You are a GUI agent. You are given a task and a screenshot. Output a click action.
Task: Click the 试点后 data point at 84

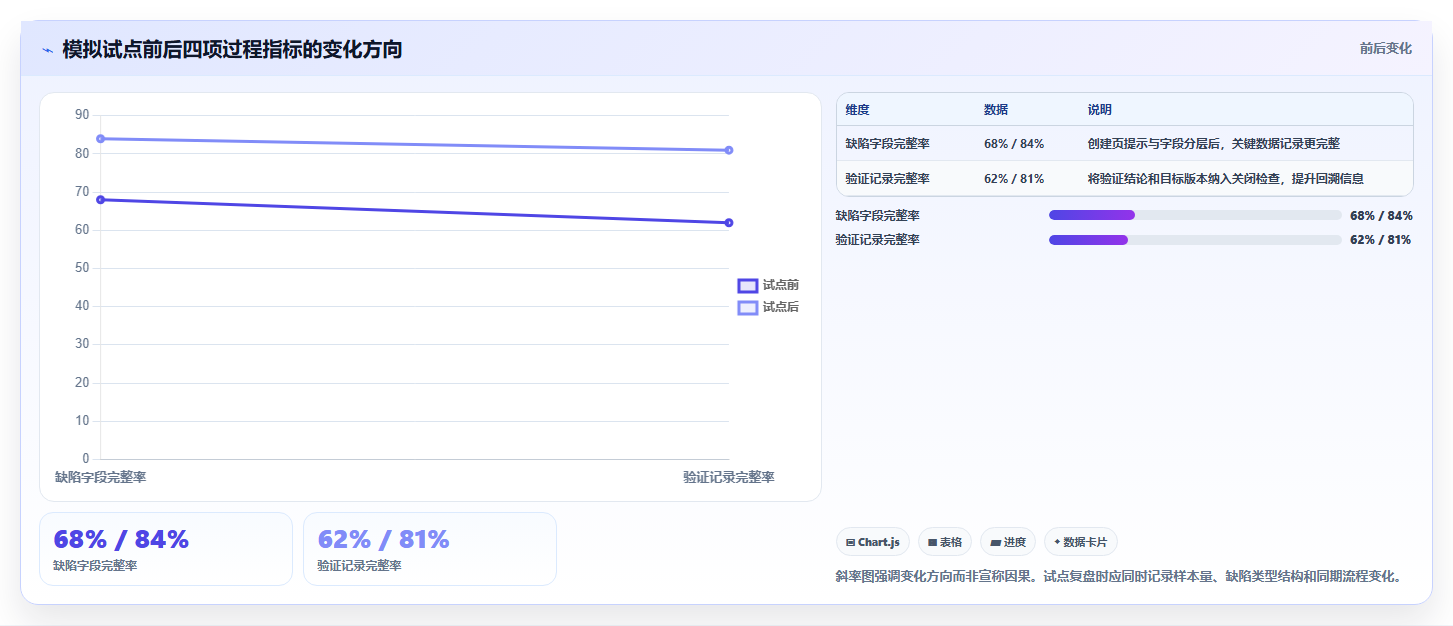tap(100, 138)
